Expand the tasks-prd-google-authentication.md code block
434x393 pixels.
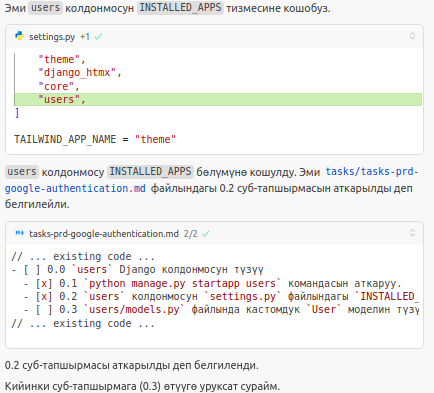coord(412,232)
